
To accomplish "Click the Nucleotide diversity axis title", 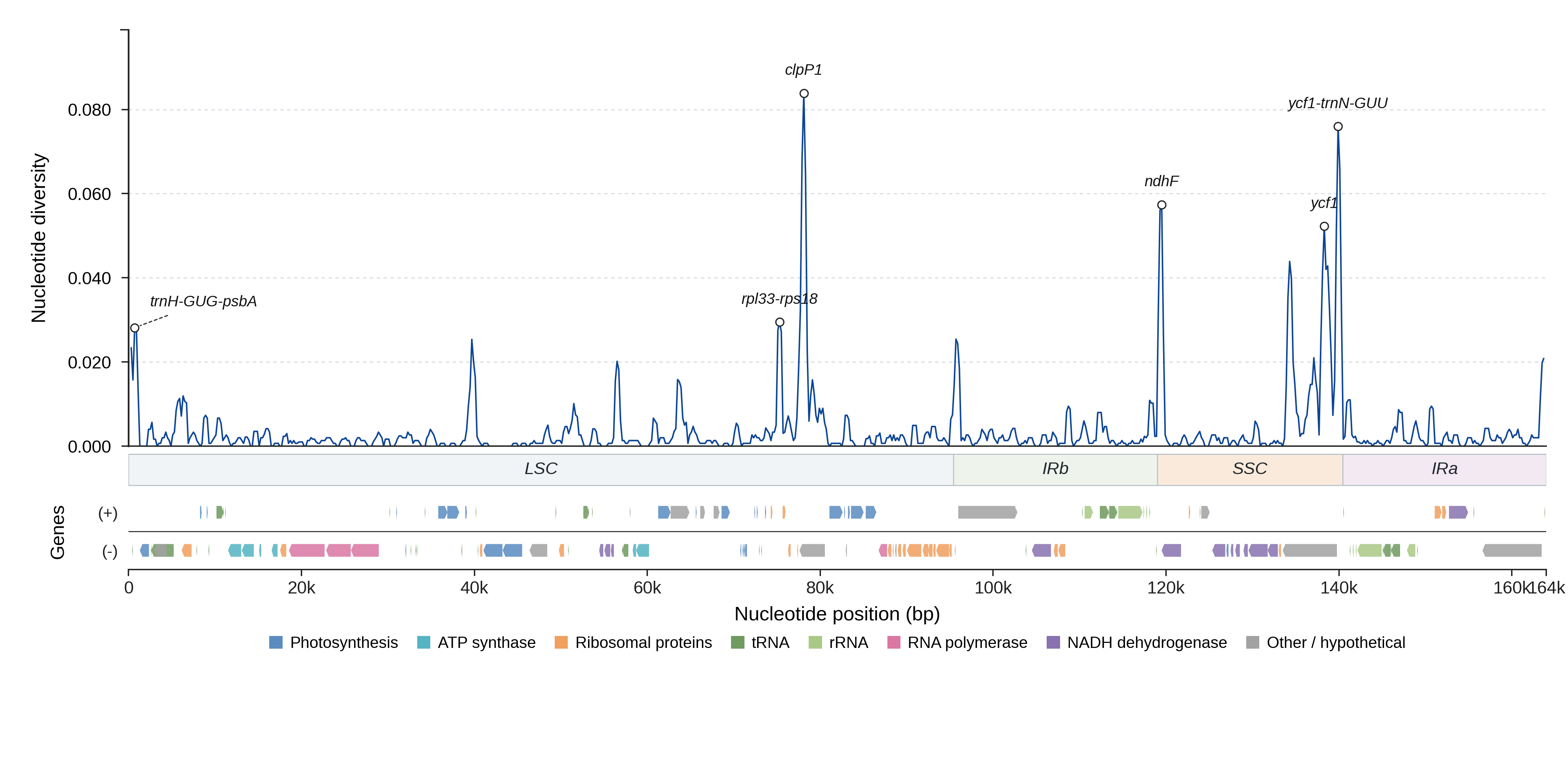I will (x=39, y=238).
